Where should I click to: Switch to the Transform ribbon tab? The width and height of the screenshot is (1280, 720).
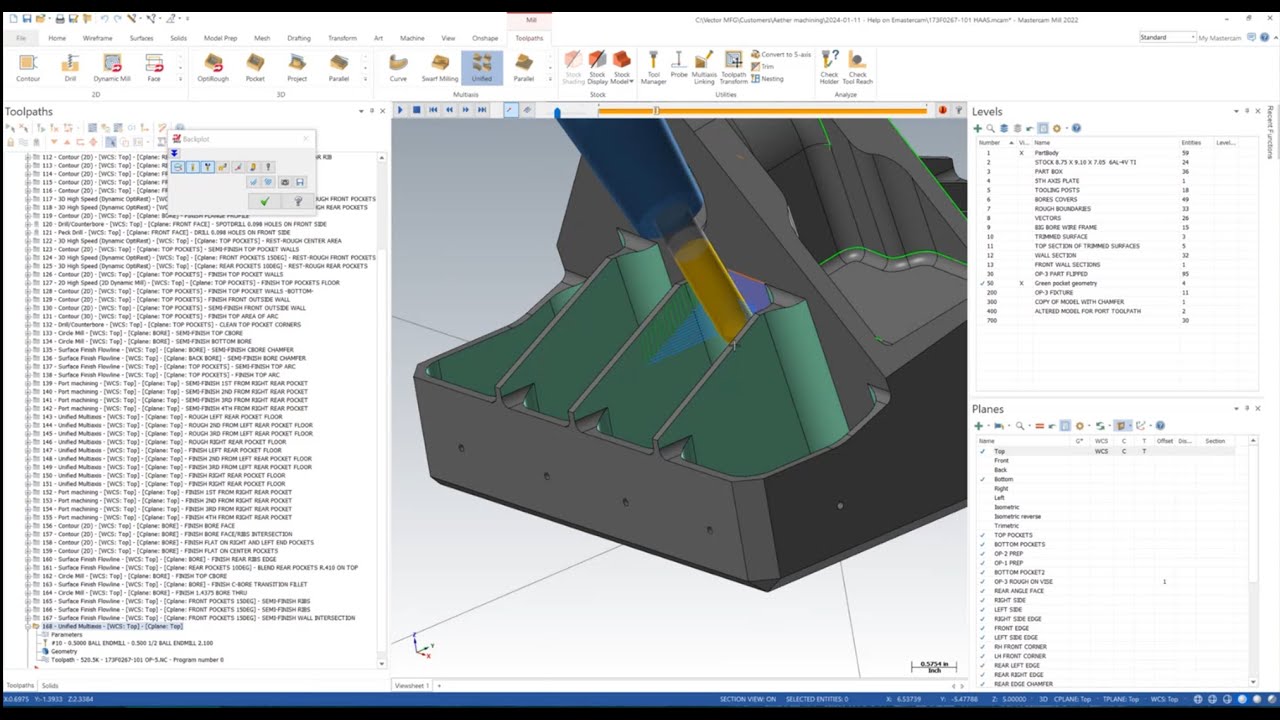pyautogui.click(x=342, y=38)
